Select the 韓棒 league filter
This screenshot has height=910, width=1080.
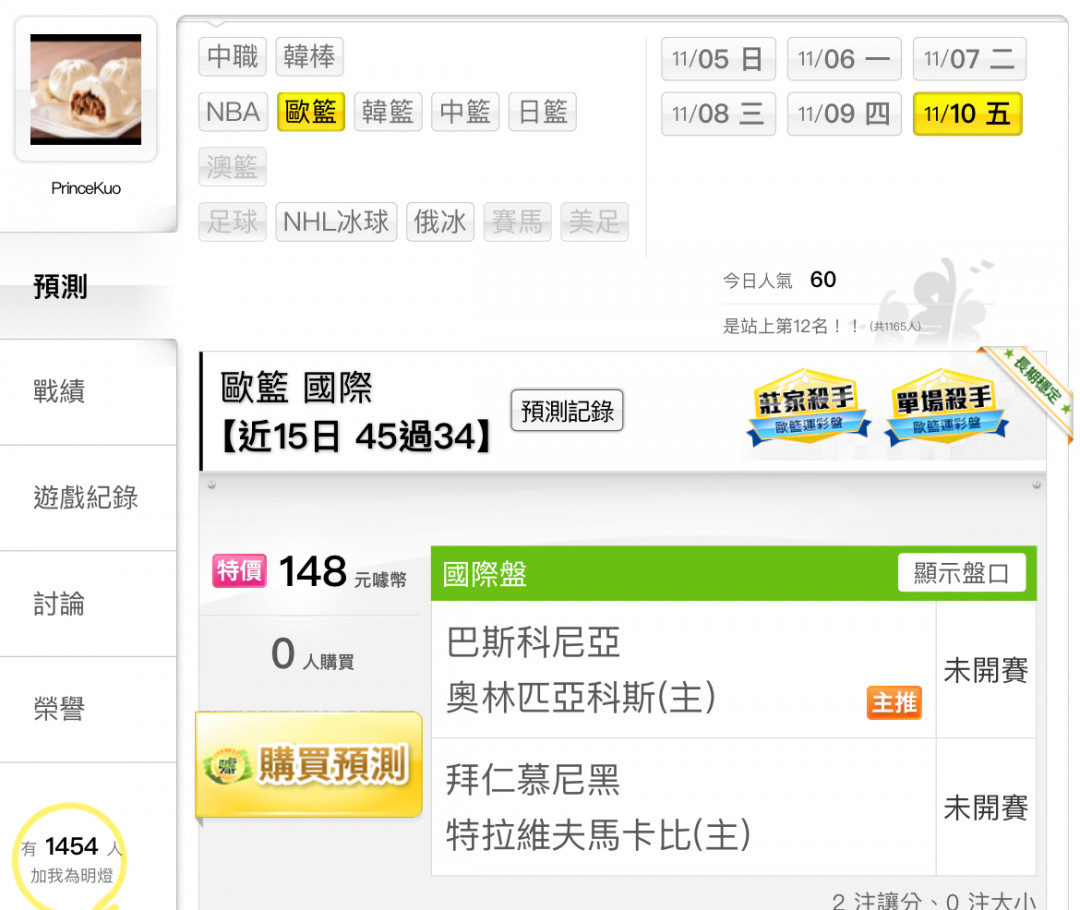coord(309,56)
